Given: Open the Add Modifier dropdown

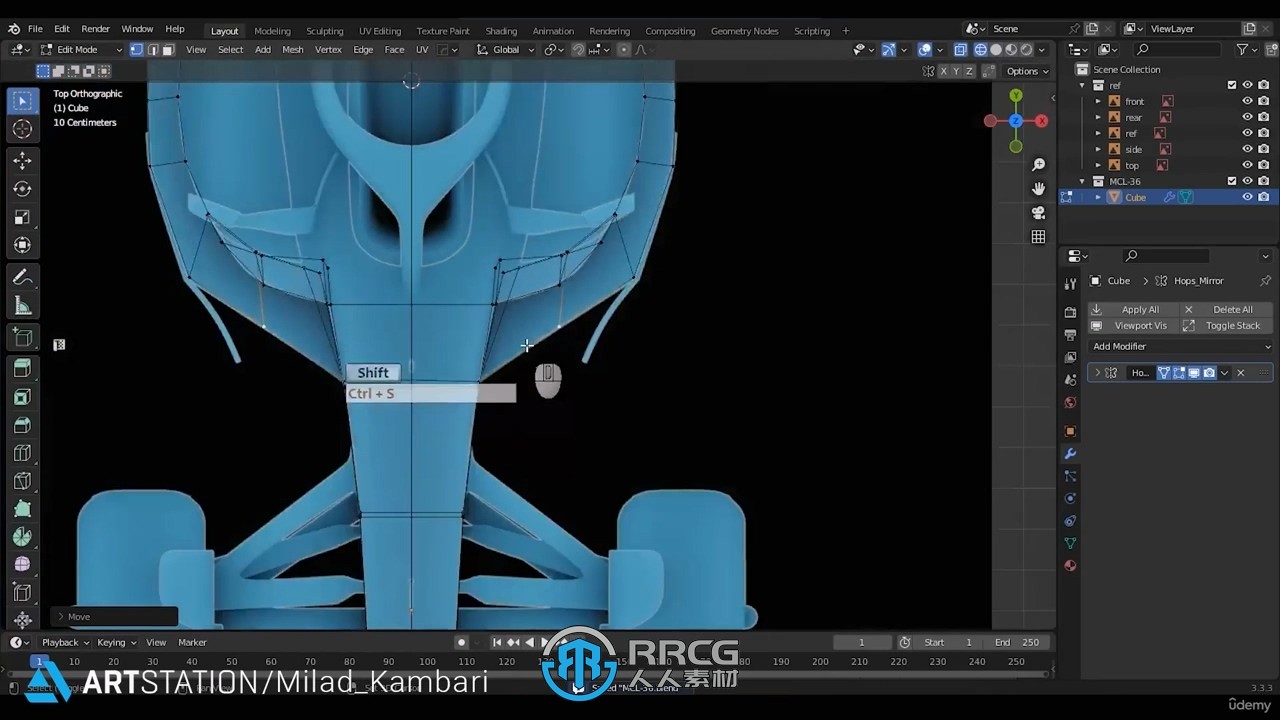Looking at the screenshot, I should 1181,346.
